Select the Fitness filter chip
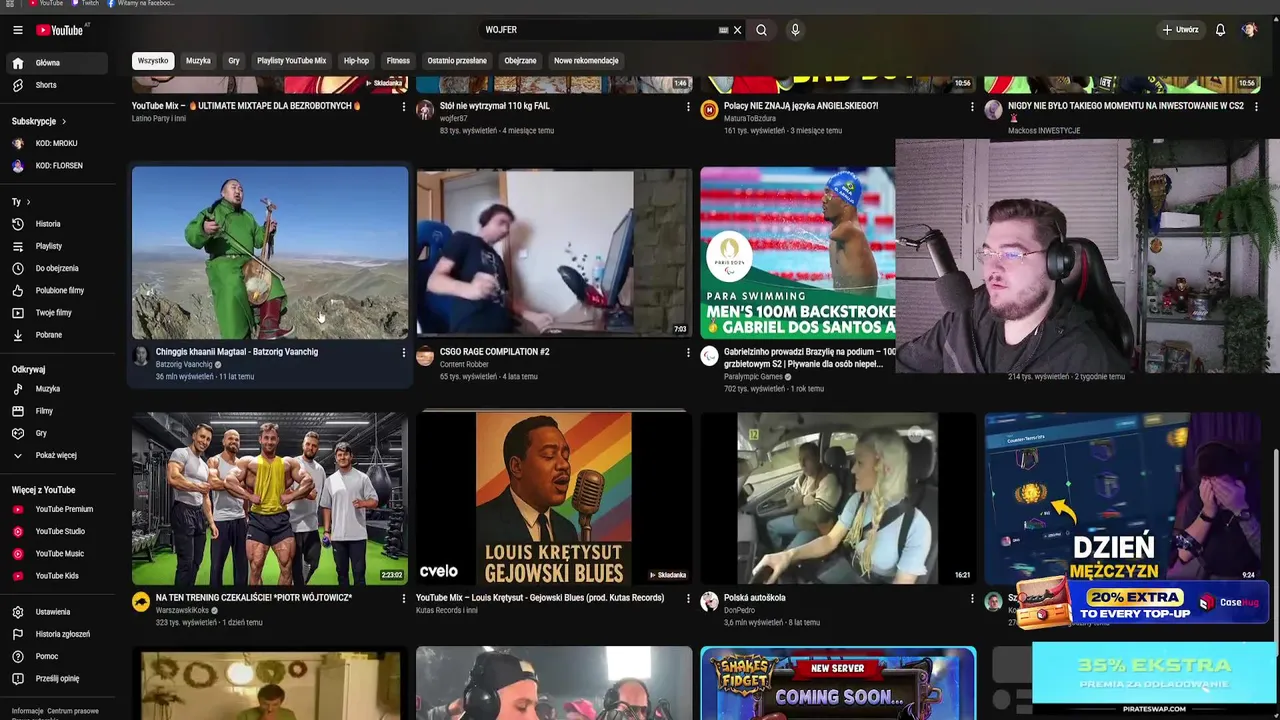Screen dimensions: 1280x720 point(398,61)
